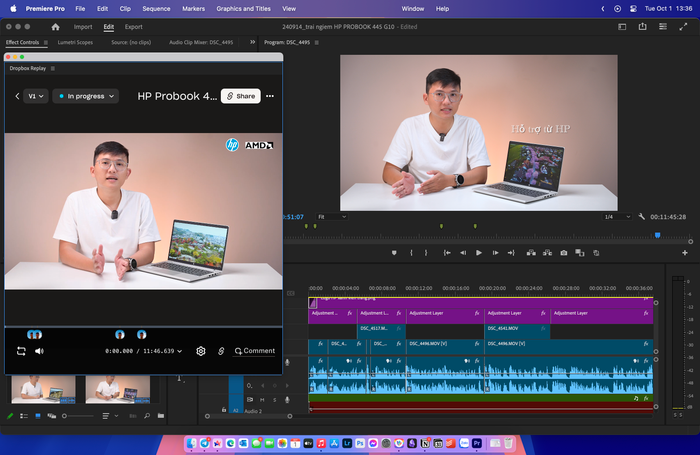Solo the Audio 2 track
The image size is (700, 455).
(x=275, y=400)
